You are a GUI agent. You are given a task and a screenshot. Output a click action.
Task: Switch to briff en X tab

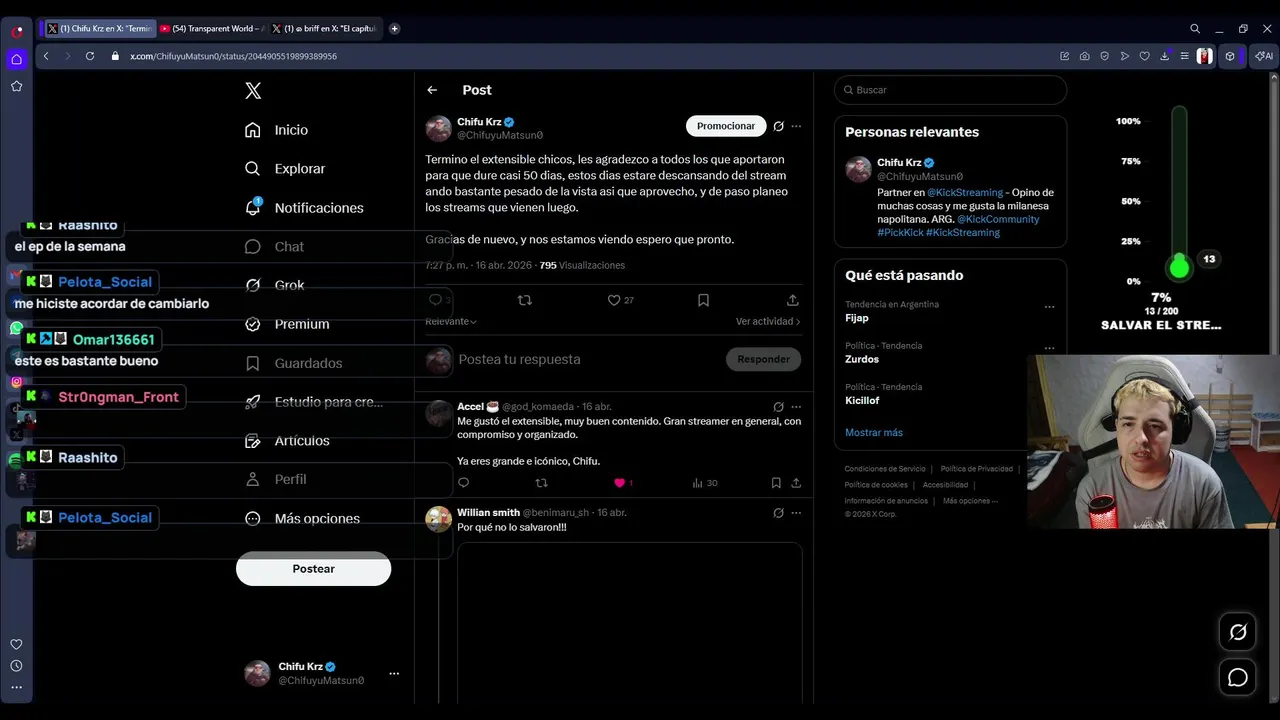(x=325, y=29)
